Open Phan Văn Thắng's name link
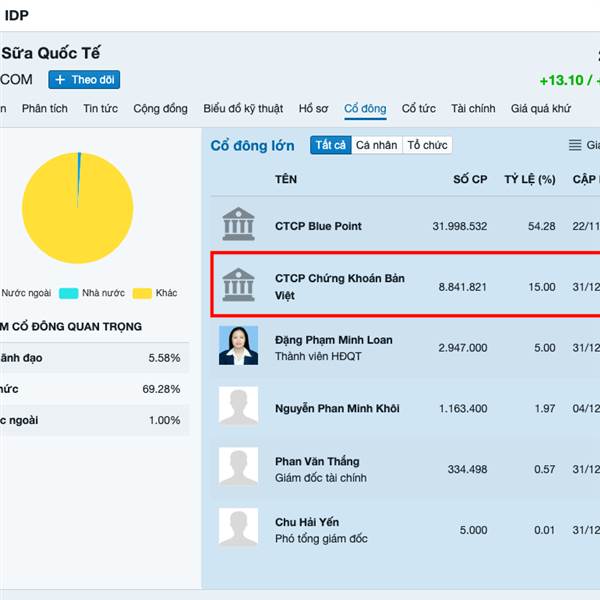The width and height of the screenshot is (600, 600). point(317,461)
